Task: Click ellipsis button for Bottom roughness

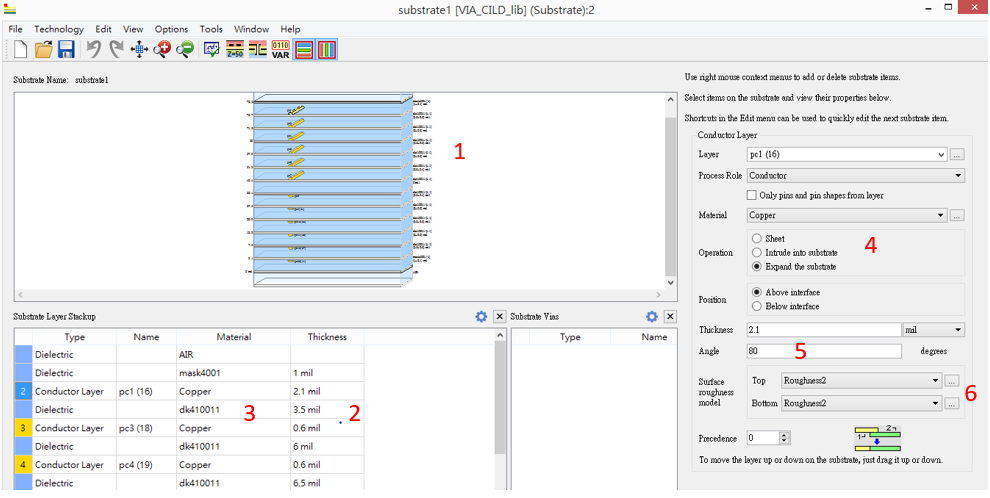Action: coord(952,403)
